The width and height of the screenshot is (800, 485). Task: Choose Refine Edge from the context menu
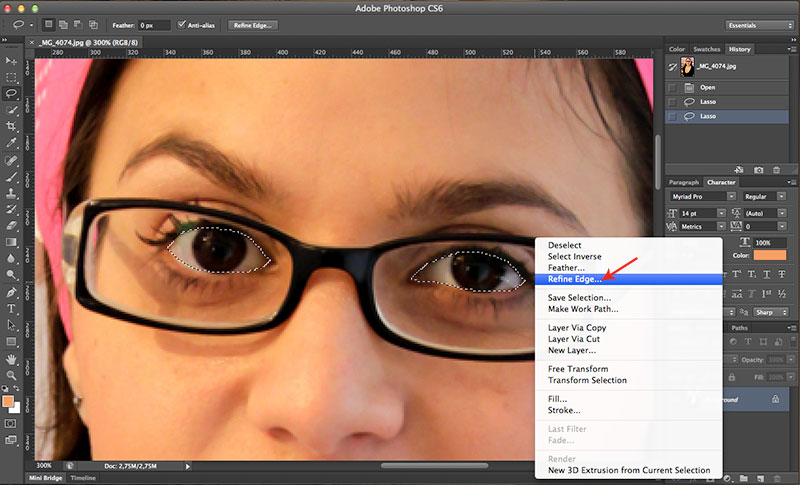(582, 279)
